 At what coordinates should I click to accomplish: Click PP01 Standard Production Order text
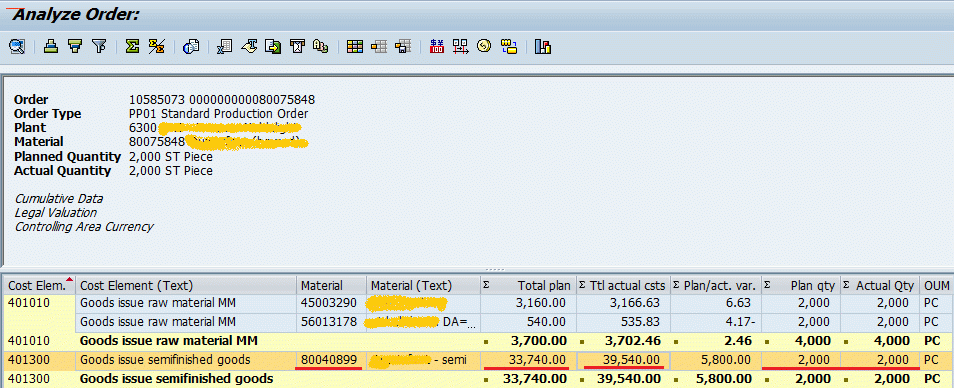coord(218,114)
